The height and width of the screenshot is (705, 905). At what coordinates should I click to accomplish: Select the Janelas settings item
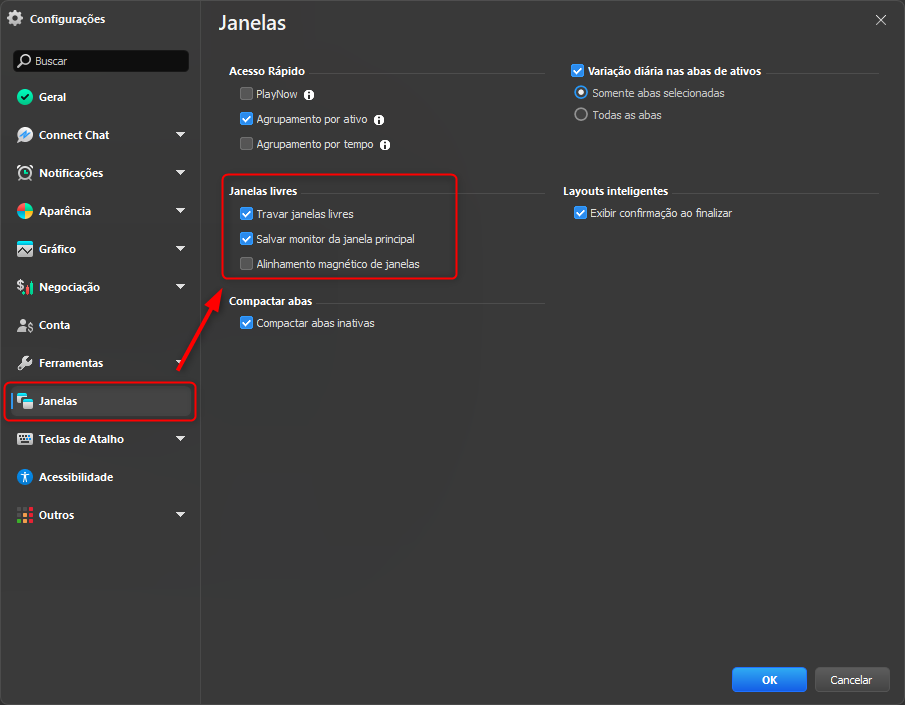[x=101, y=401]
